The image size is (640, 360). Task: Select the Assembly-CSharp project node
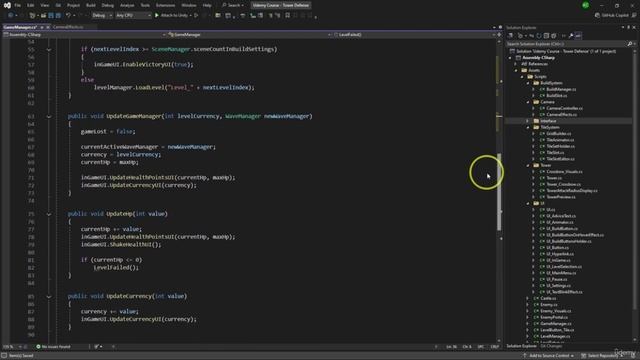[538, 58]
